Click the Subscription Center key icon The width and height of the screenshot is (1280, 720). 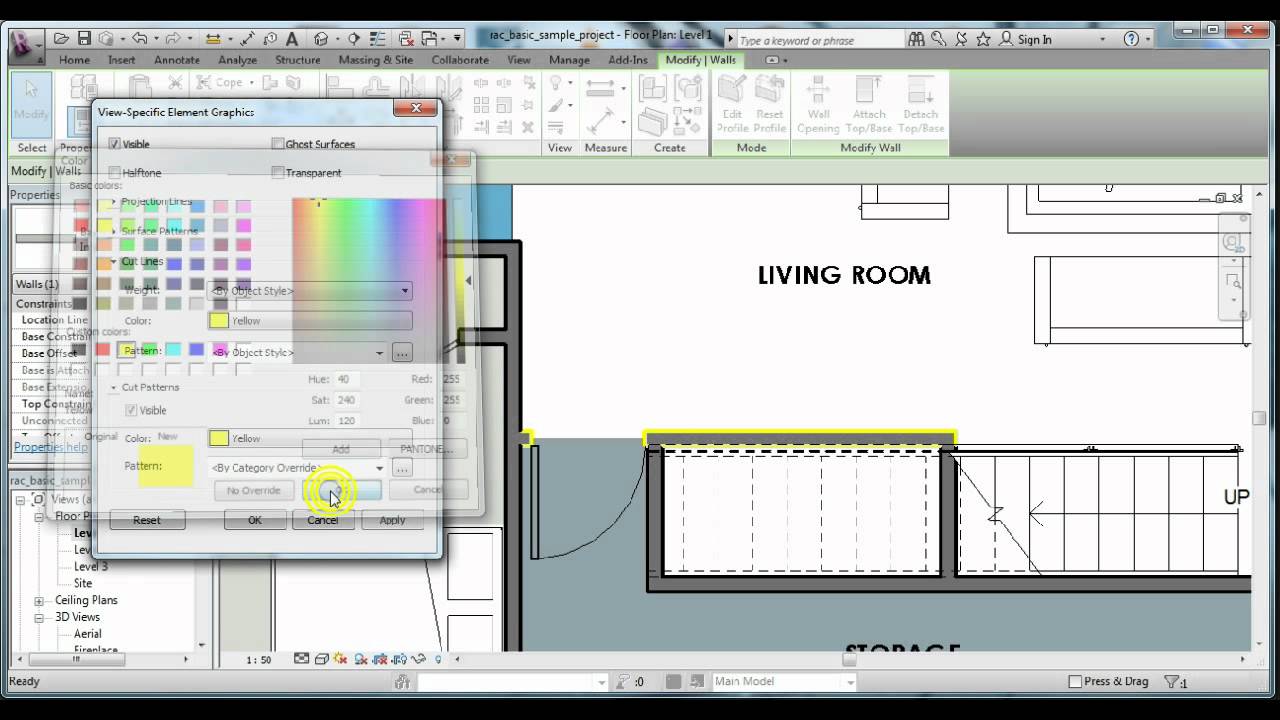(x=940, y=39)
